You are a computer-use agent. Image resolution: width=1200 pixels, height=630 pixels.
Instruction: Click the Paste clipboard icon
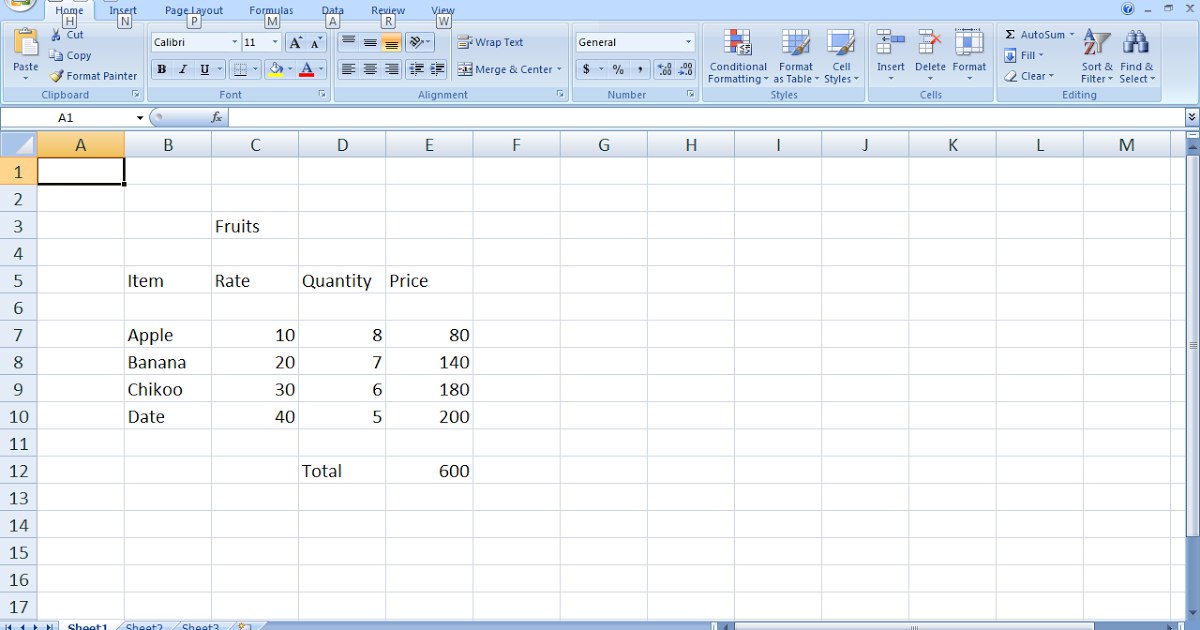[26, 44]
